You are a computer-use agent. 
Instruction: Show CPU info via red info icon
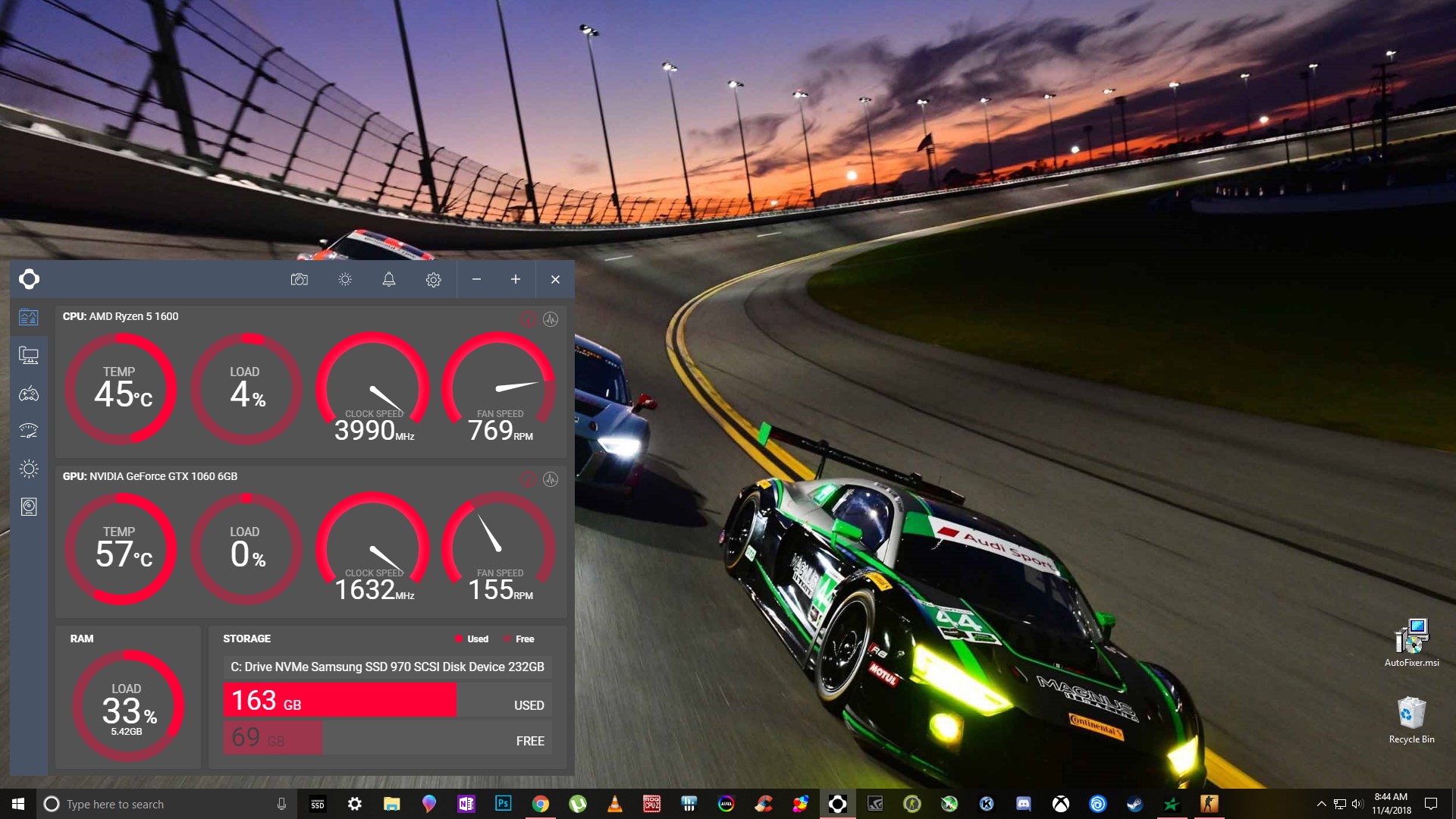pyautogui.click(x=529, y=319)
